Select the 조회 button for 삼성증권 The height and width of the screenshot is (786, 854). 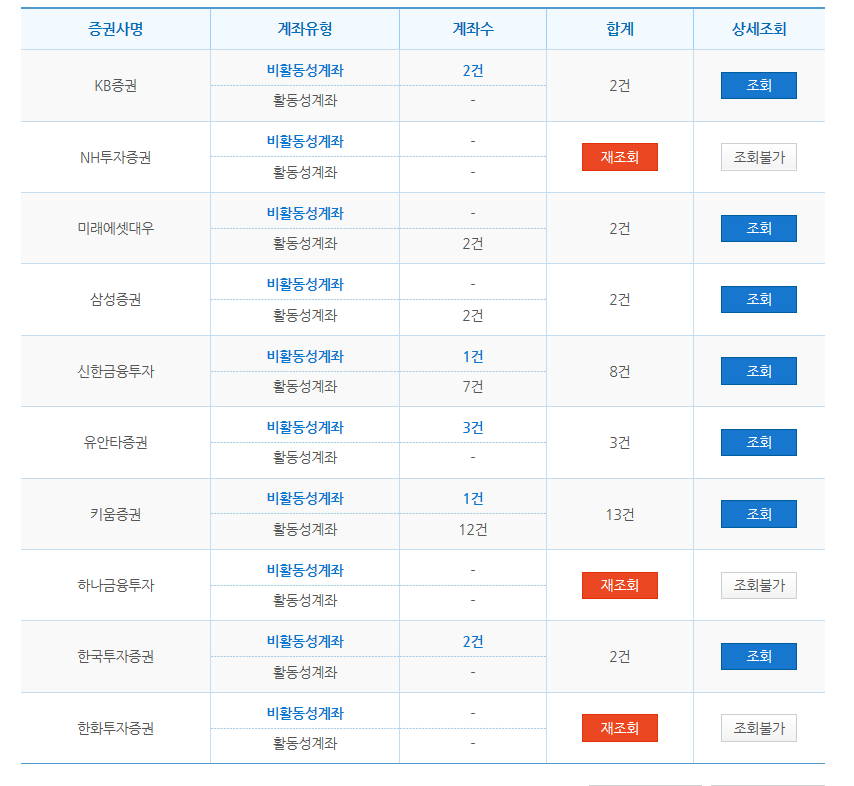coord(758,299)
